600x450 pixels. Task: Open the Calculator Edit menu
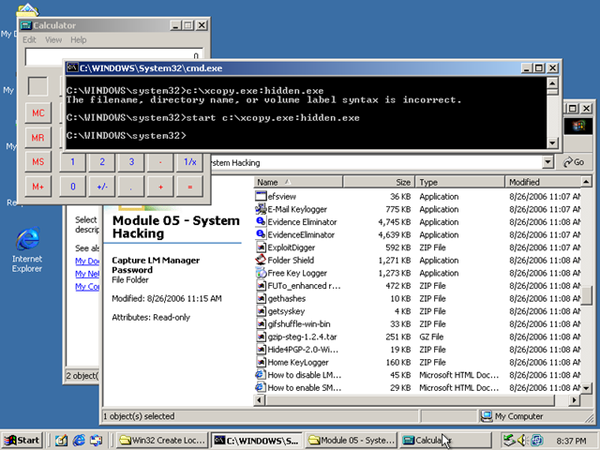(29, 40)
